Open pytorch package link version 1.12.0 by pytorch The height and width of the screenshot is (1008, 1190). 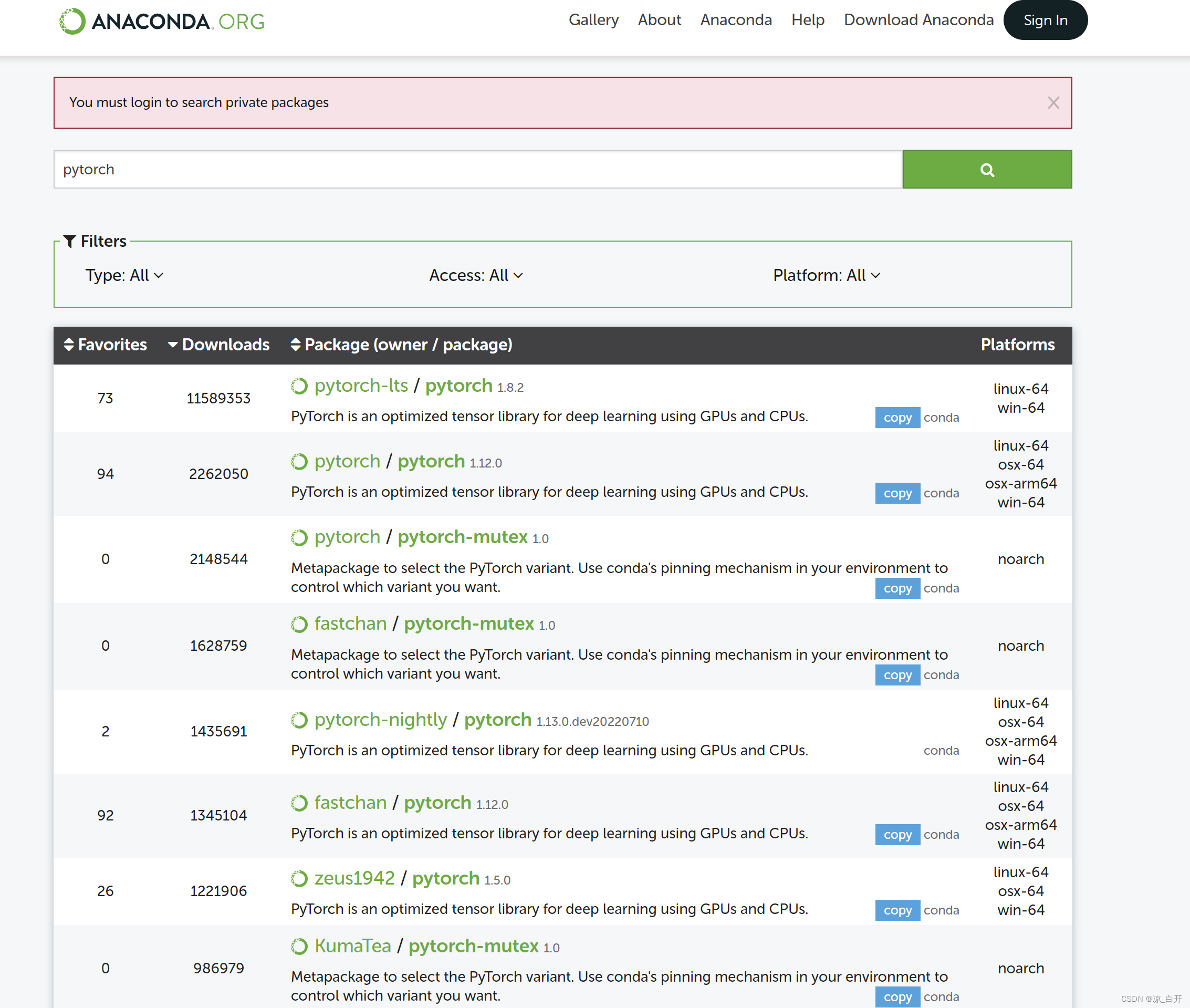[431, 461]
